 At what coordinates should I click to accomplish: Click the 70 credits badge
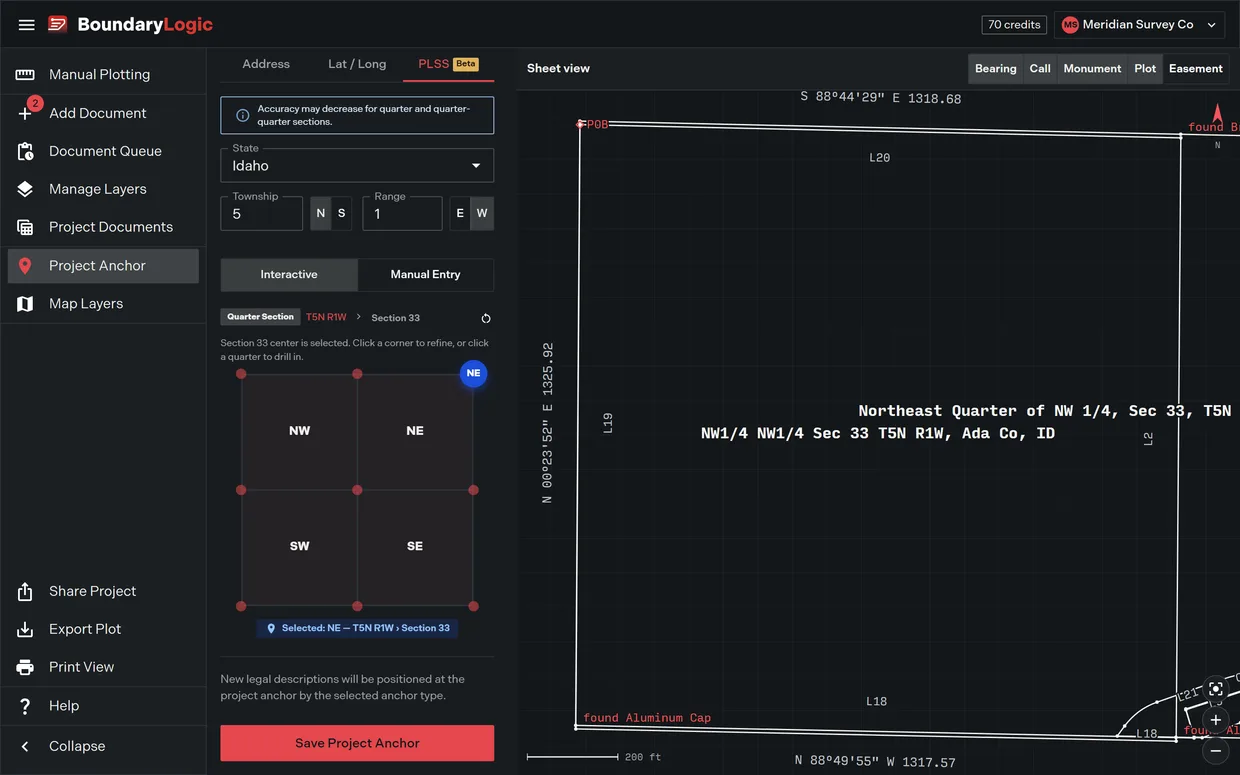1015,25
